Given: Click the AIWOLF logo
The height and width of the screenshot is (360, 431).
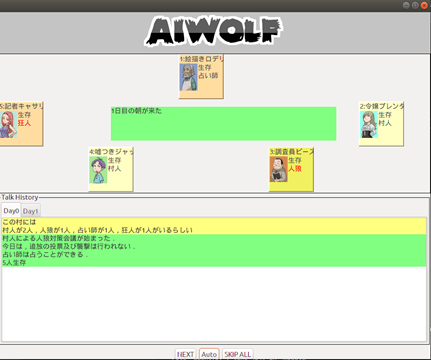Looking at the screenshot, I should coord(214,31).
